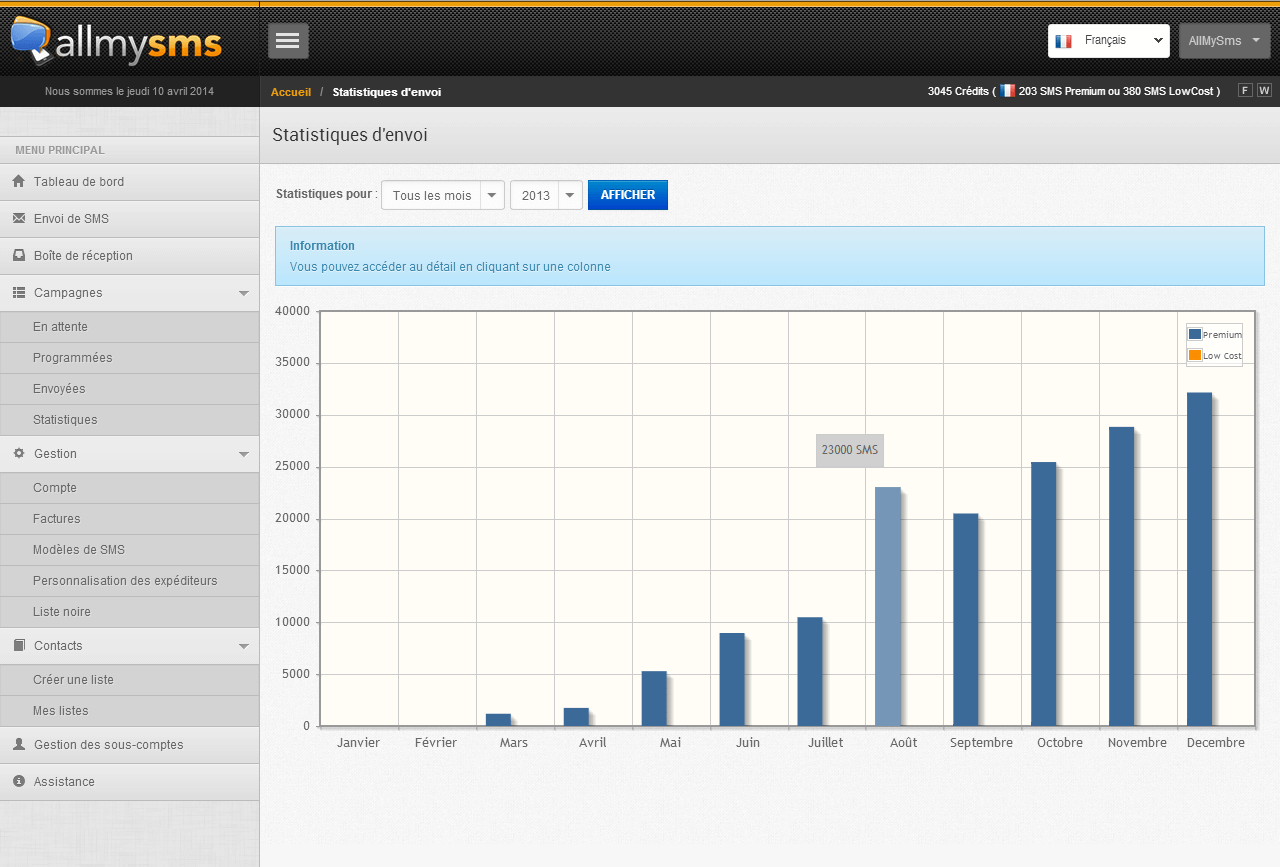Collapse the Contacts menu arrow
The width and height of the screenshot is (1280, 867).
point(244,646)
